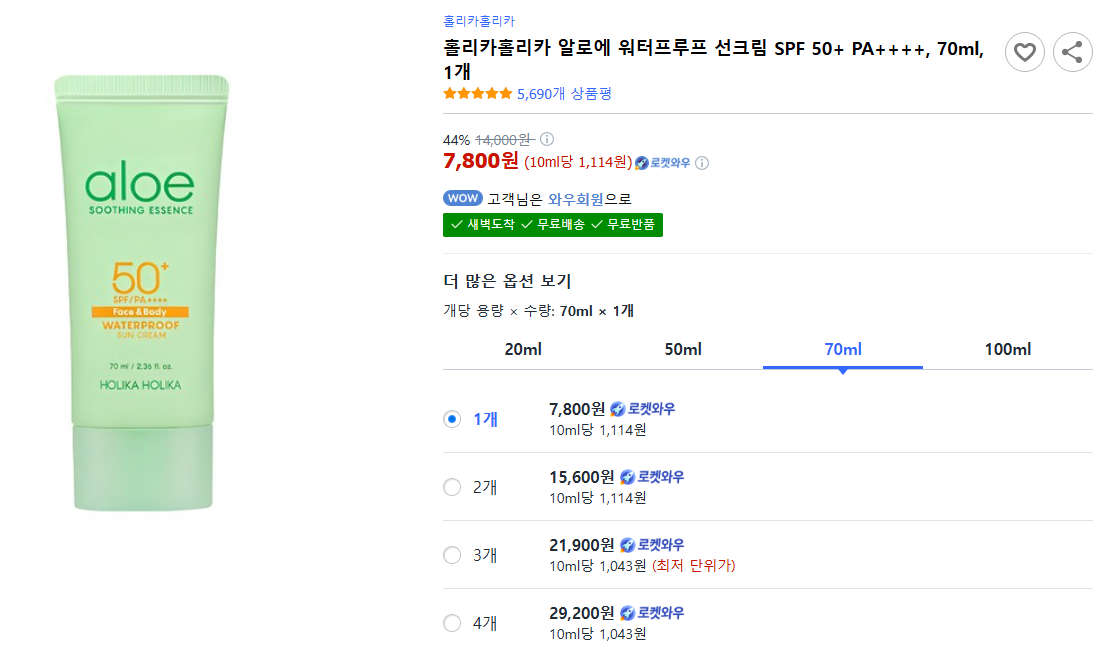Click the WOW membership badge

pyautogui.click(x=462, y=199)
